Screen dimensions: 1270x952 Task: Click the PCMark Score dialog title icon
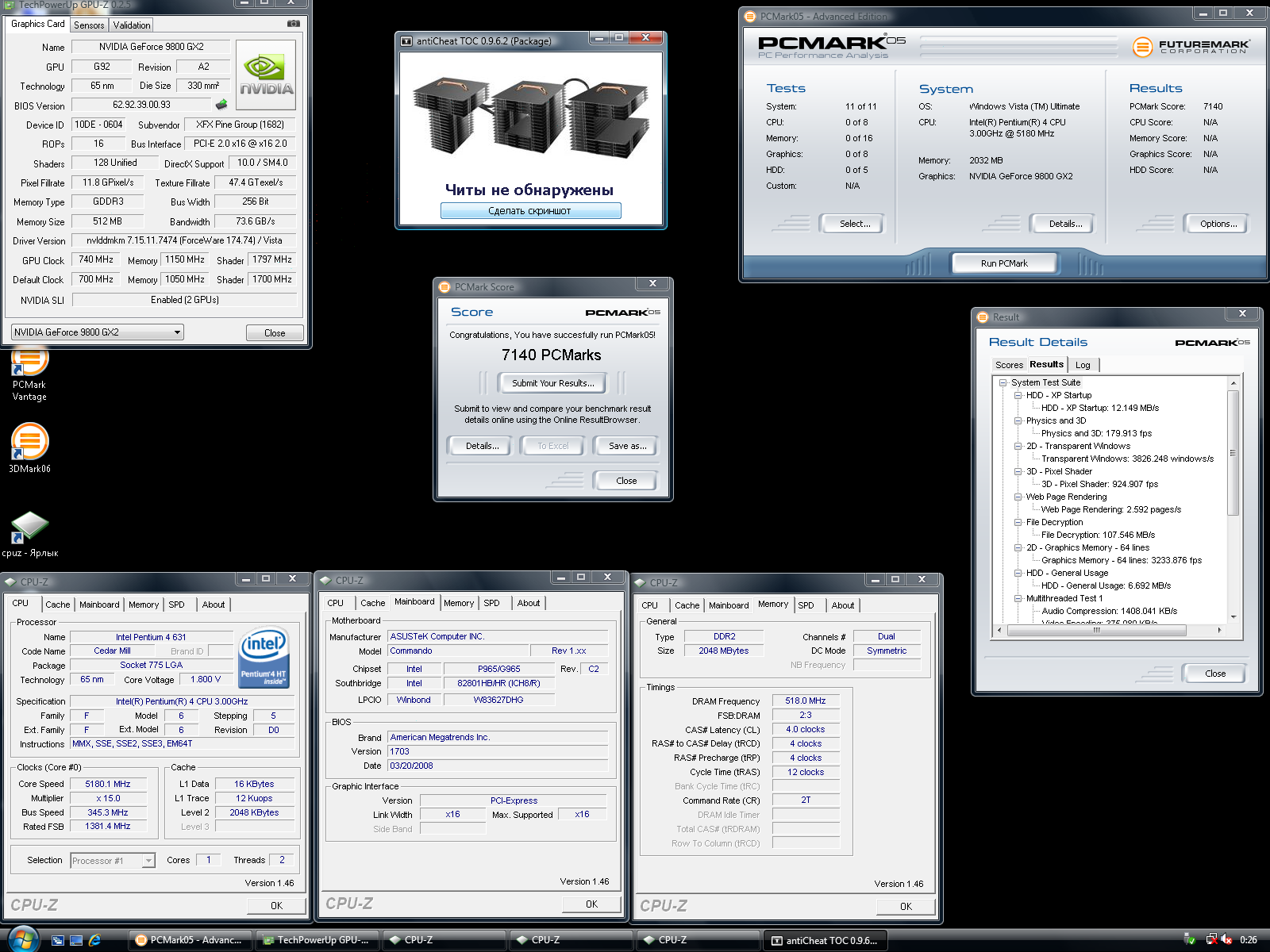tap(444, 286)
